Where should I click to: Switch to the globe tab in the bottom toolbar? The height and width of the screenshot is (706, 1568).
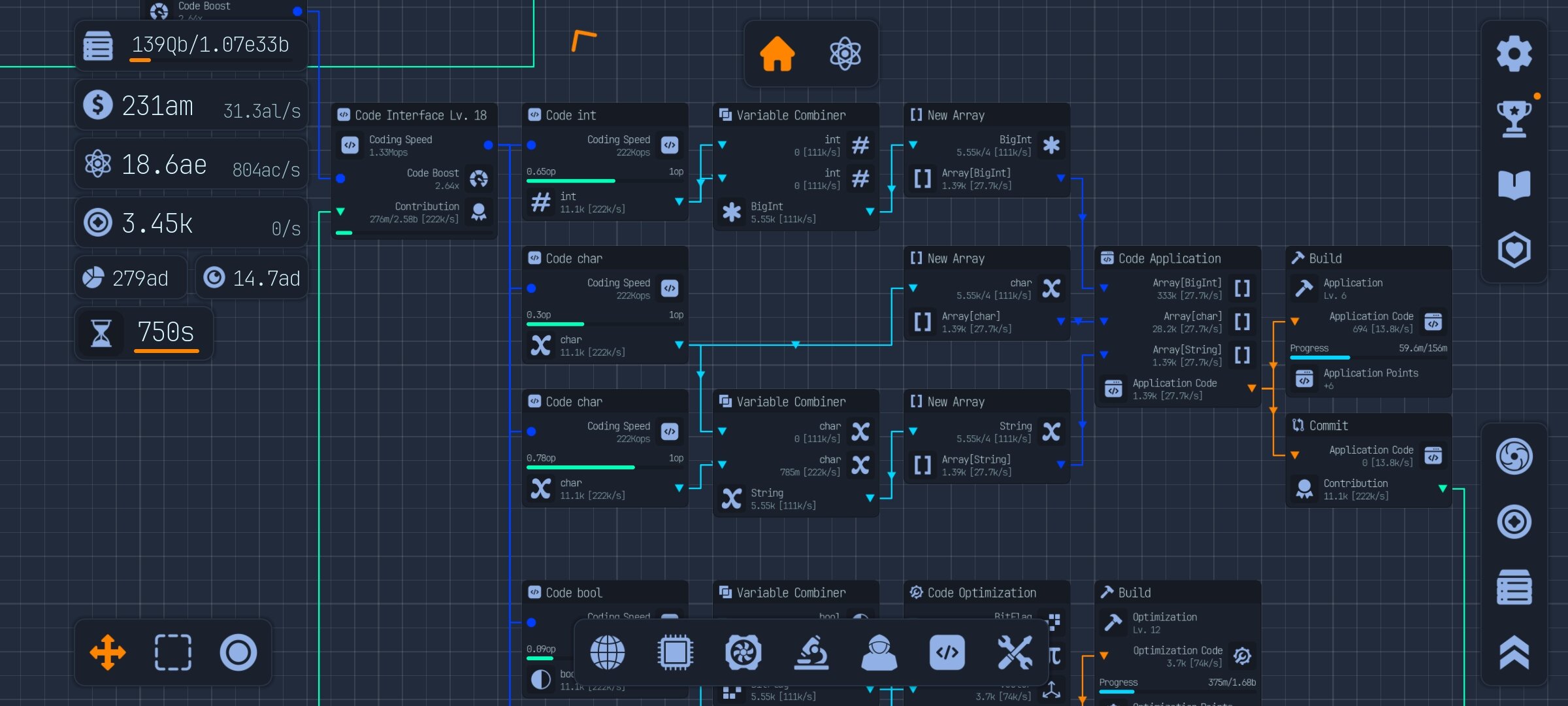(x=607, y=652)
